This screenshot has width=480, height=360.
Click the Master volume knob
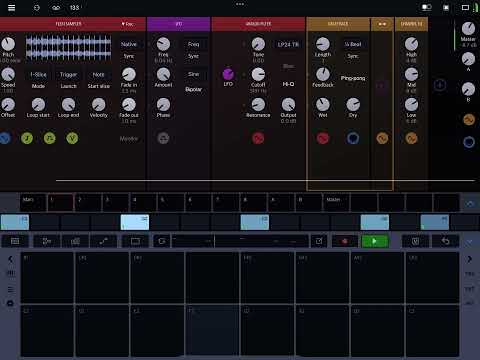tap(468, 29)
